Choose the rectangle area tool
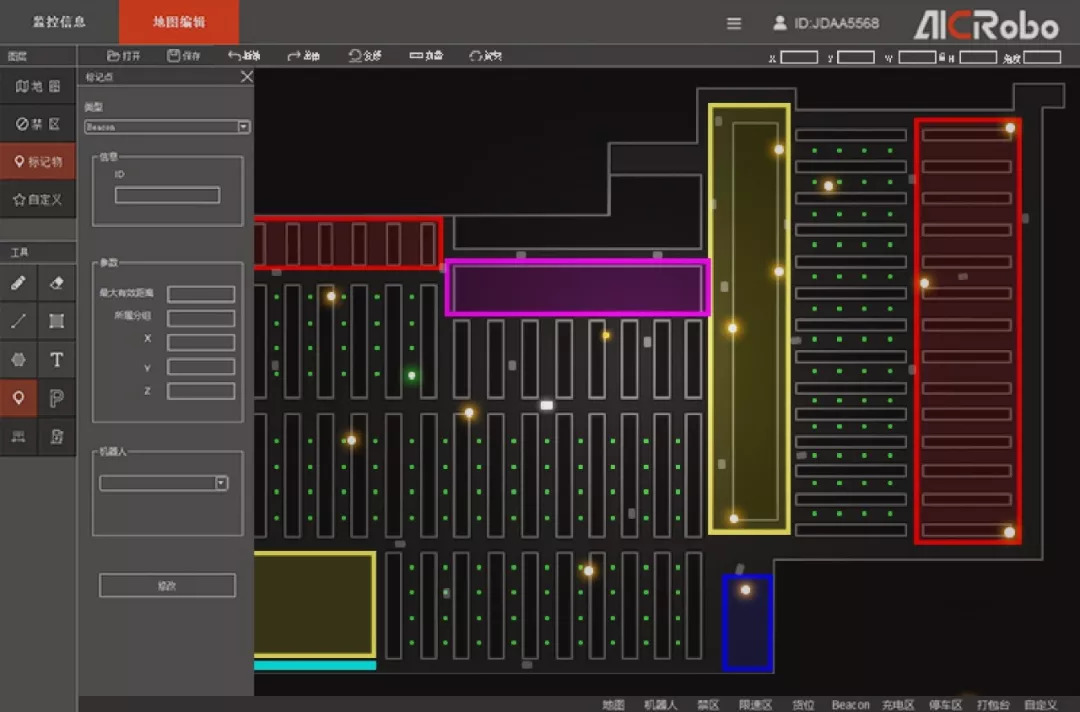This screenshot has height=712, width=1080. (x=57, y=321)
